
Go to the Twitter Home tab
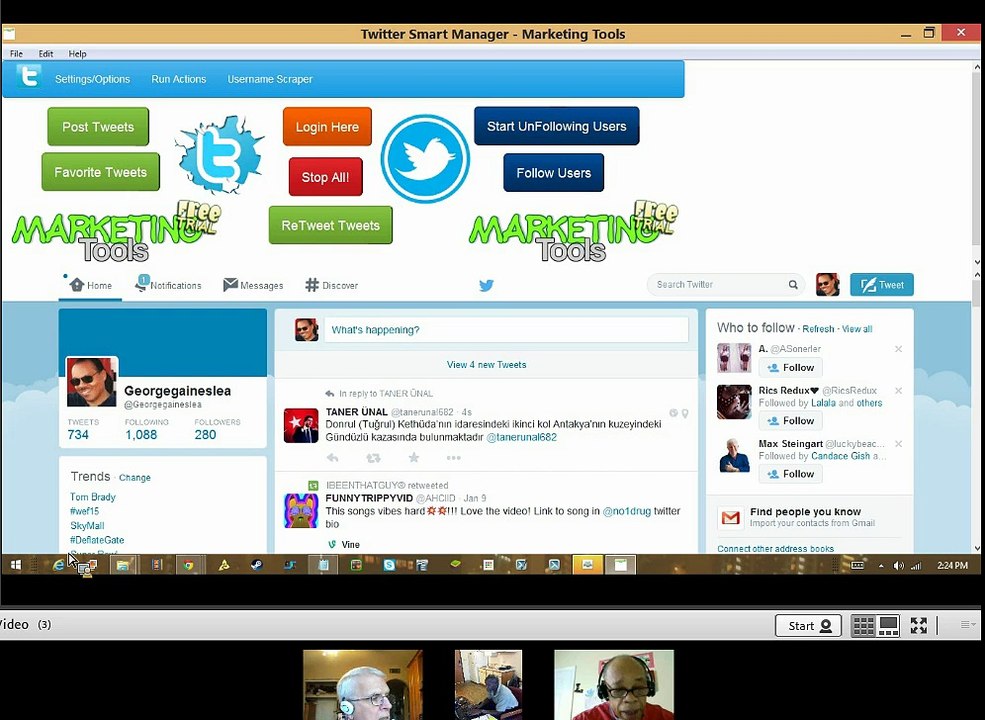(x=91, y=285)
